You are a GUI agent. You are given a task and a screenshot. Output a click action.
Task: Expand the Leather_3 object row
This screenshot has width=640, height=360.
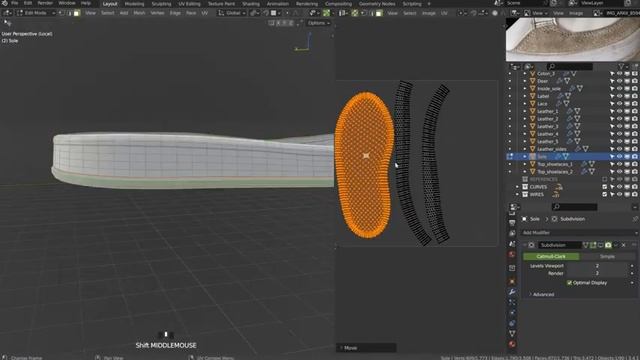click(525, 127)
